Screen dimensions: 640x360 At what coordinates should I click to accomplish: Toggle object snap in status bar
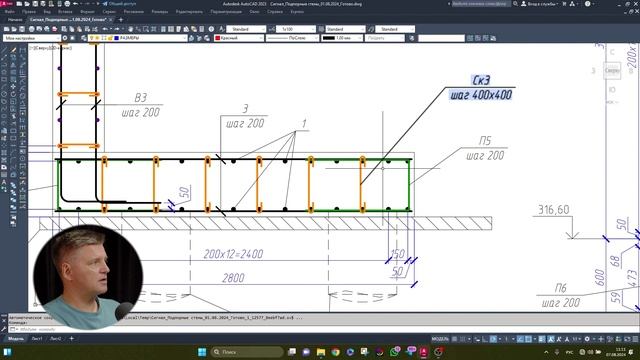click(528, 339)
